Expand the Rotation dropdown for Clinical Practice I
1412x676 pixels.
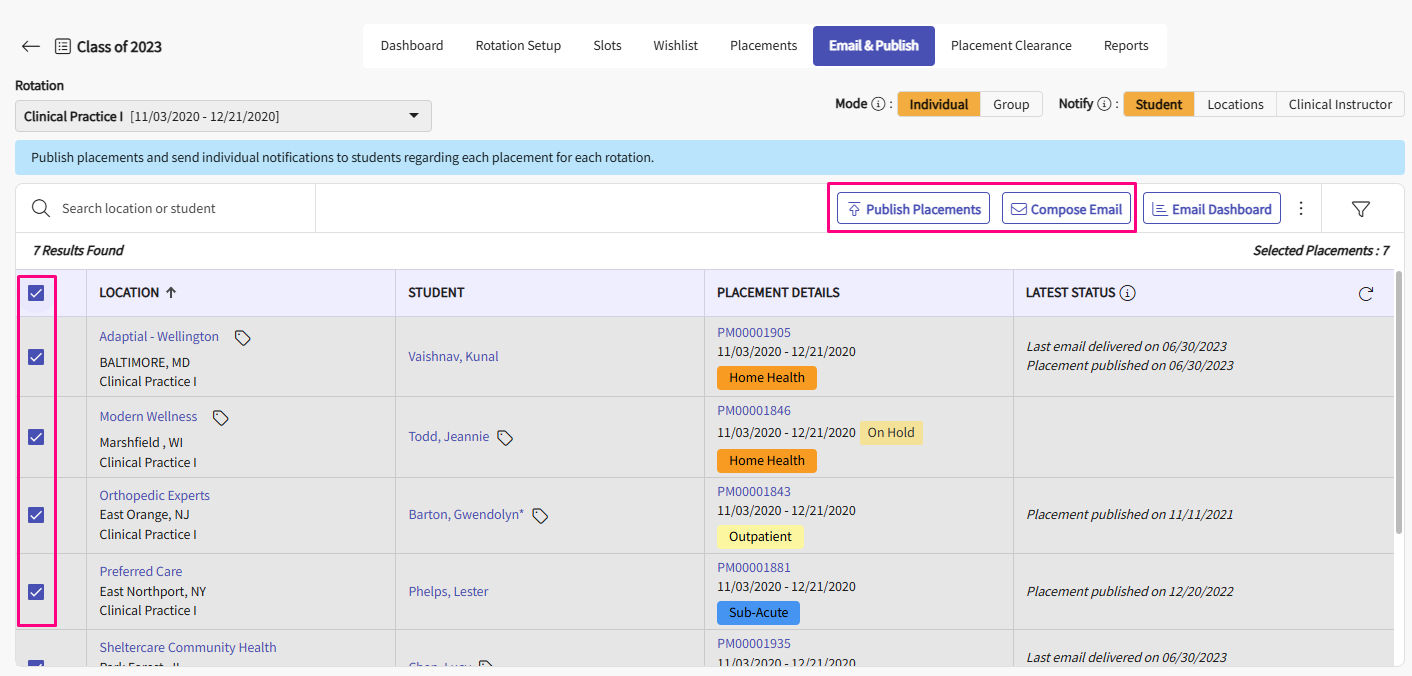click(414, 116)
